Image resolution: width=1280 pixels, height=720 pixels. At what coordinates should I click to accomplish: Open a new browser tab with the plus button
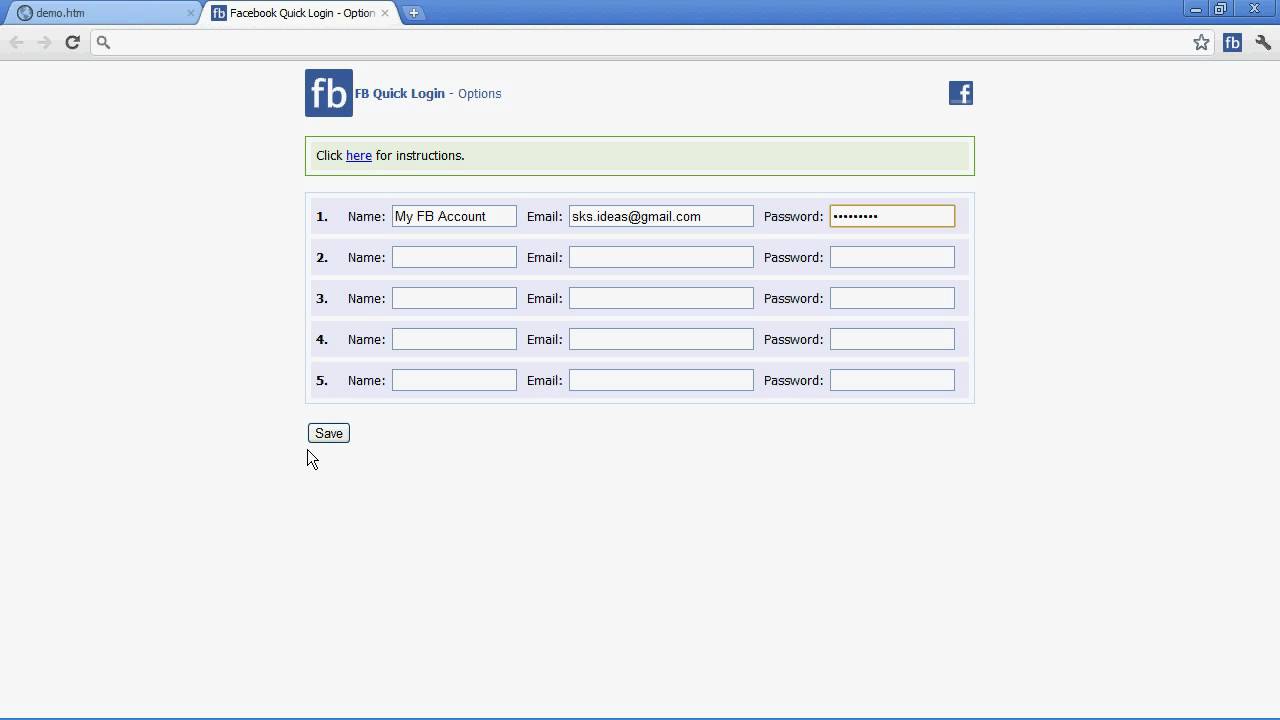coord(414,13)
